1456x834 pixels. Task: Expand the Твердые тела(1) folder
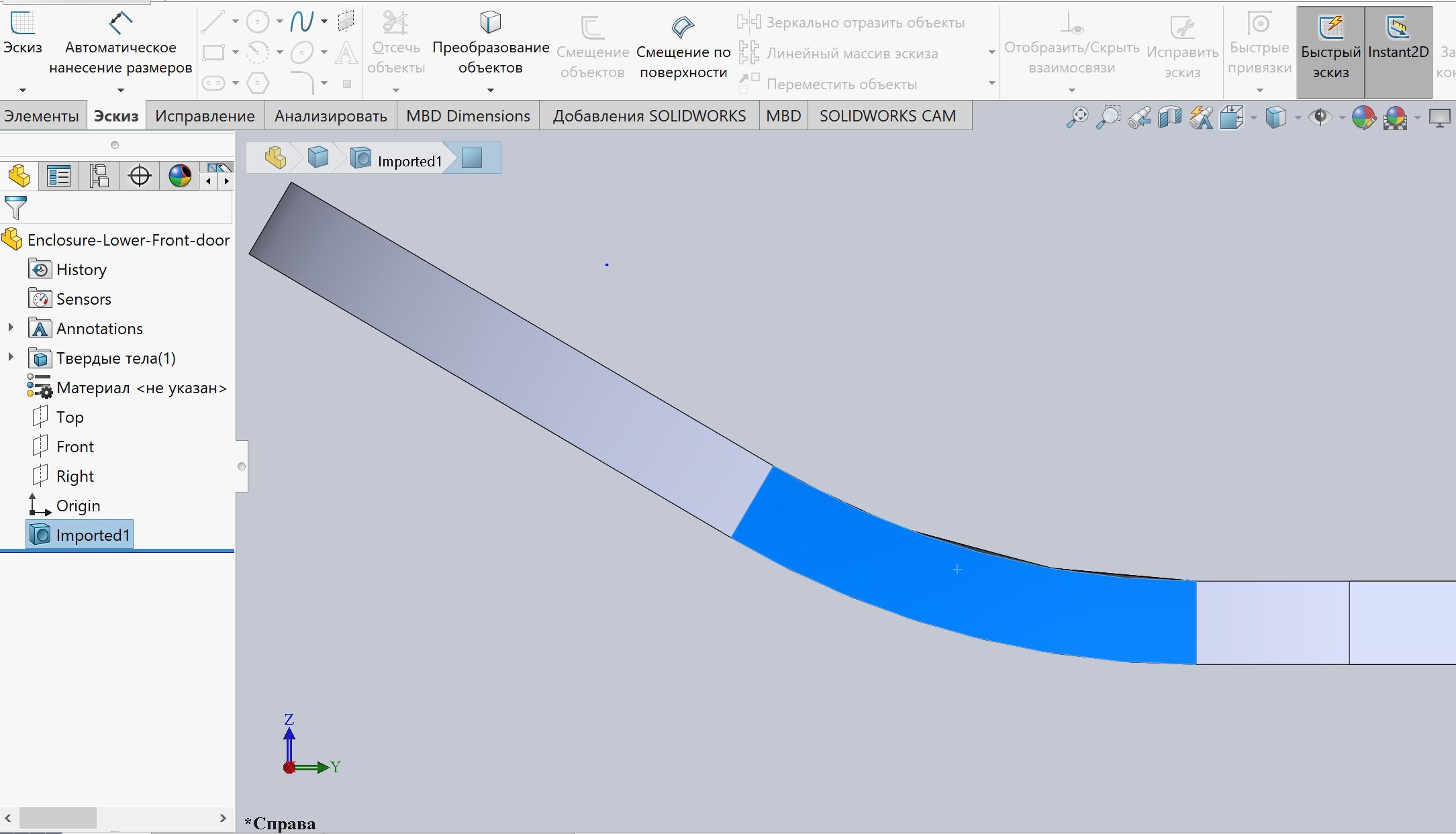(x=11, y=358)
